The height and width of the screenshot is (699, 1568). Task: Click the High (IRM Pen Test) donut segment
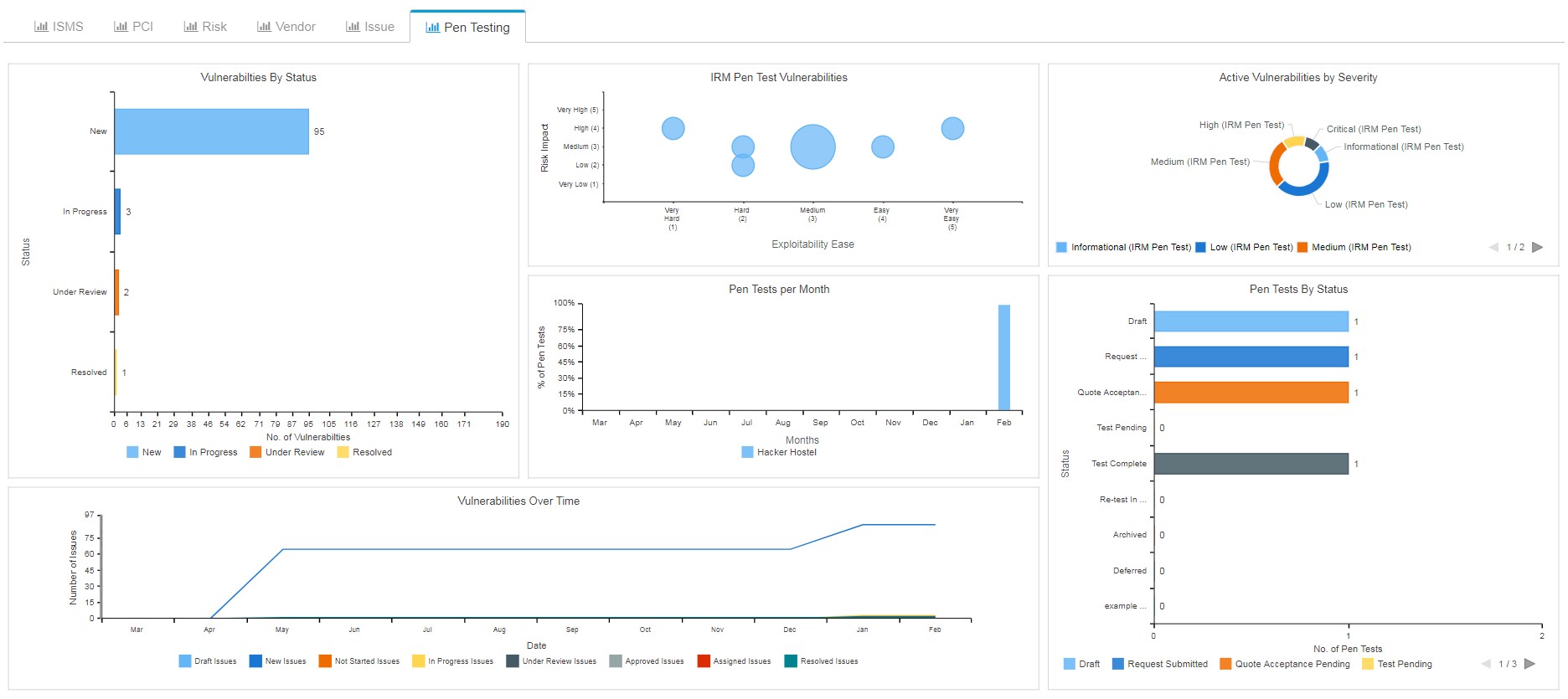coord(1293,141)
